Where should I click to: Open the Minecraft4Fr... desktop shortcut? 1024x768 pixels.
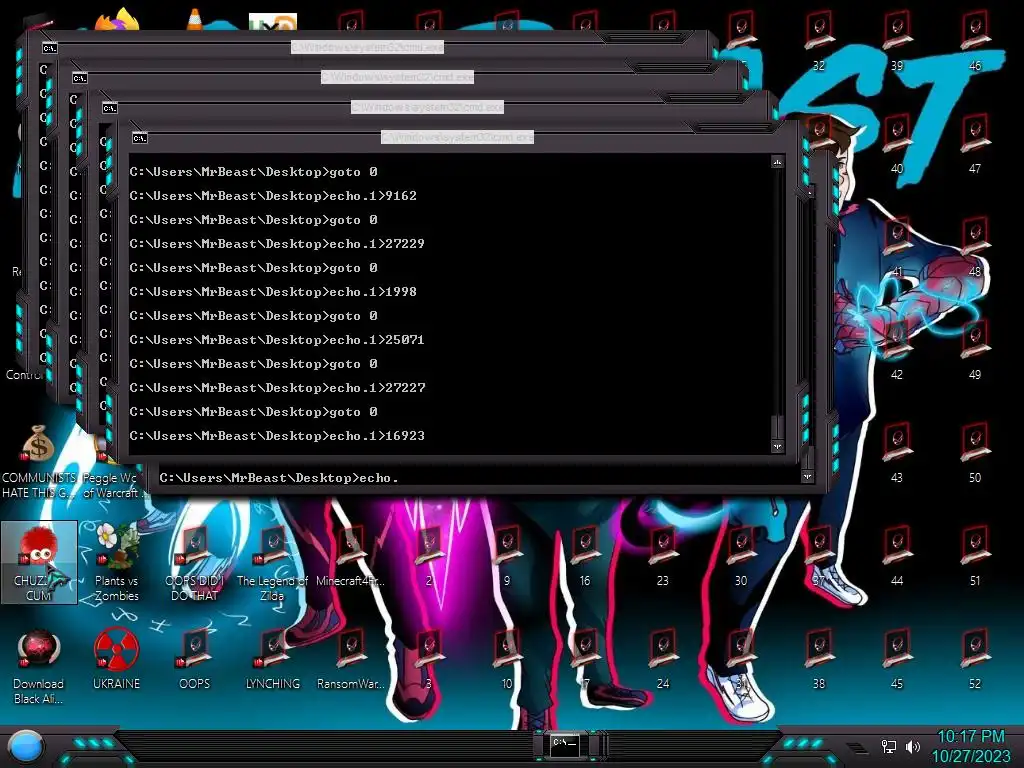pos(351,556)
